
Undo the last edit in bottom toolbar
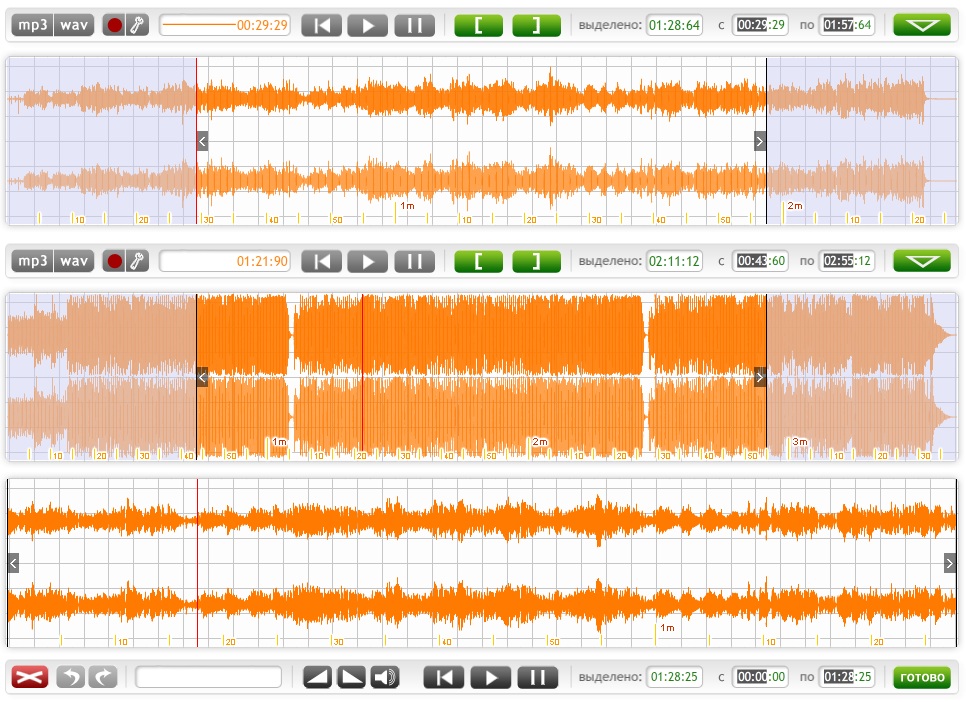pos(70,678)
